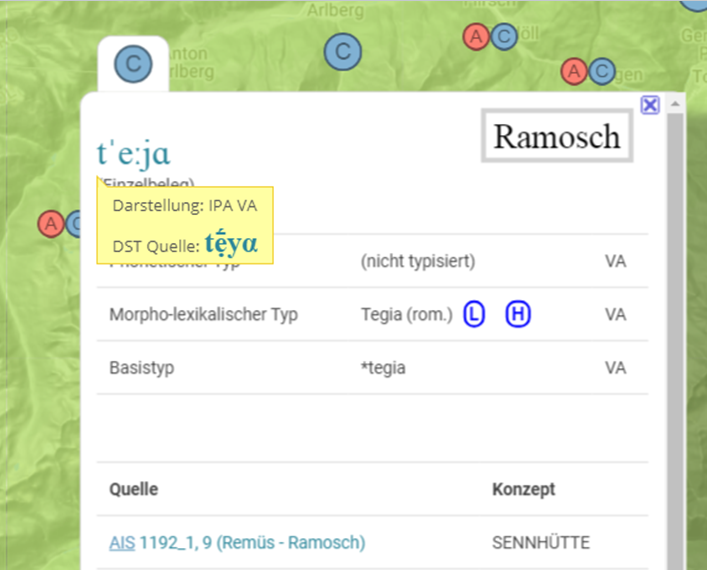Click the *tegia base type value
The image size is (707, 570).
[383, 368]
